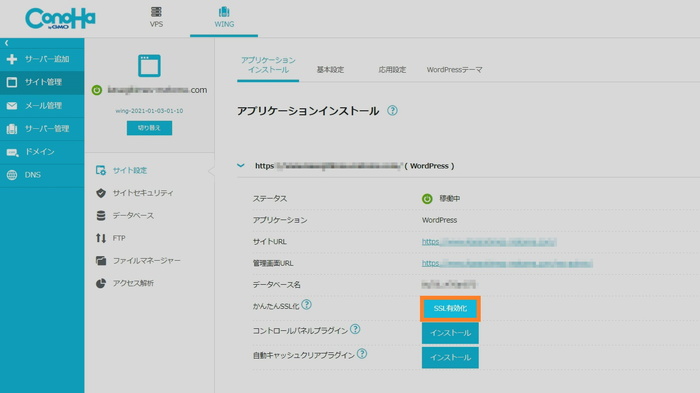Click the サーバー追加 label

47,59
